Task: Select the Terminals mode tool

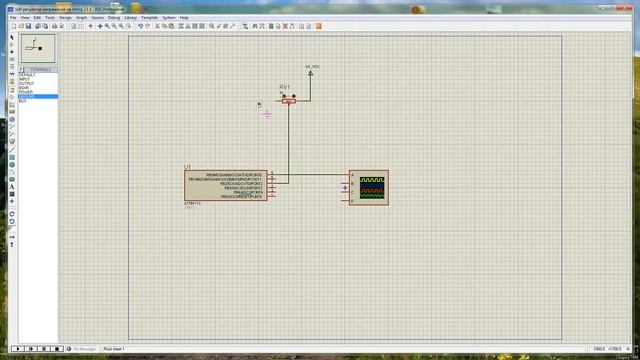Action: click(x=12, y=89)
